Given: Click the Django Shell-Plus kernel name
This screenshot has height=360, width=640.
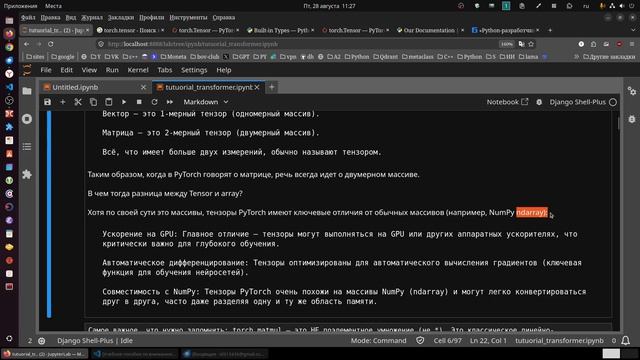Looking at the screenshot, I should (577, 102).
